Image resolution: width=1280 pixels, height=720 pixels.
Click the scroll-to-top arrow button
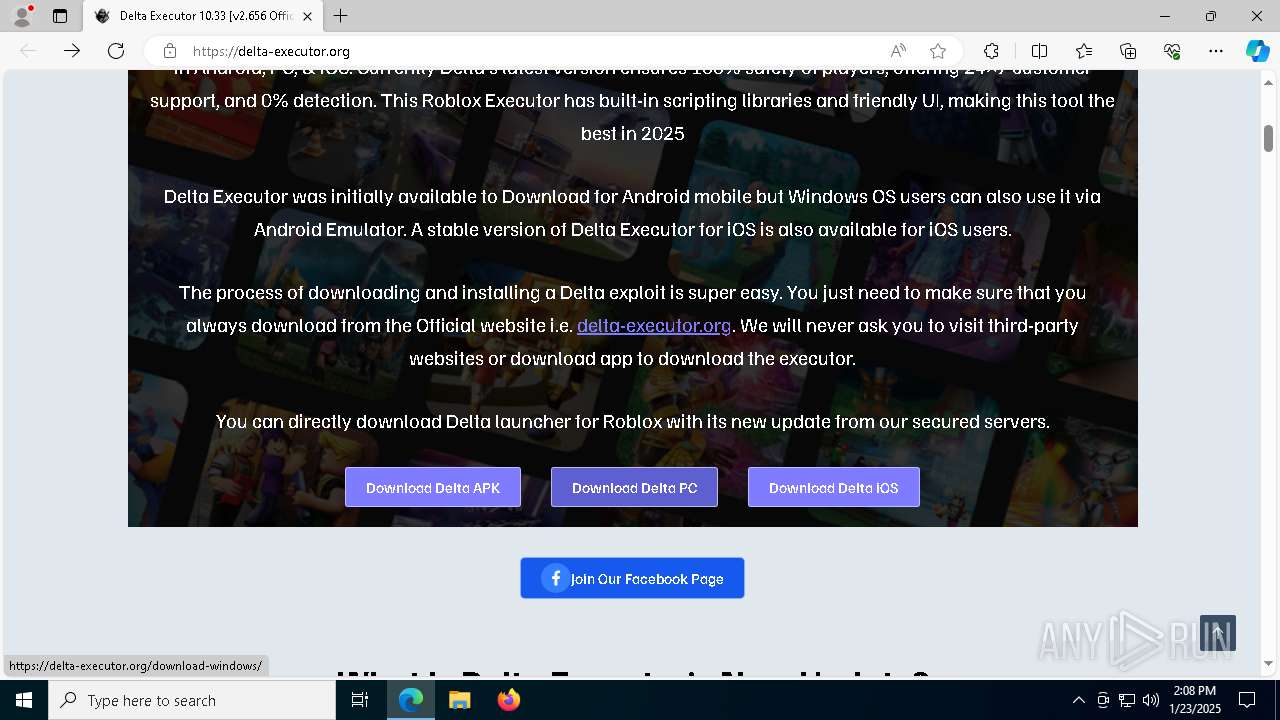1218,633
